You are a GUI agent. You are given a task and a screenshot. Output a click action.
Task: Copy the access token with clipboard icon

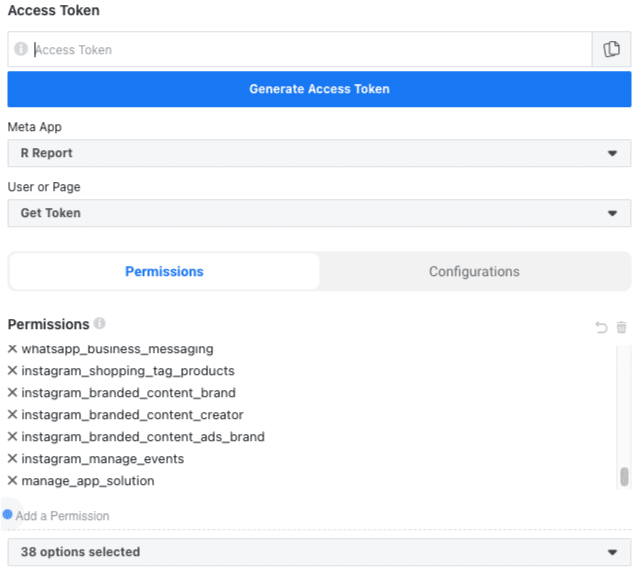pyautogui.click(x=611, y=49)
